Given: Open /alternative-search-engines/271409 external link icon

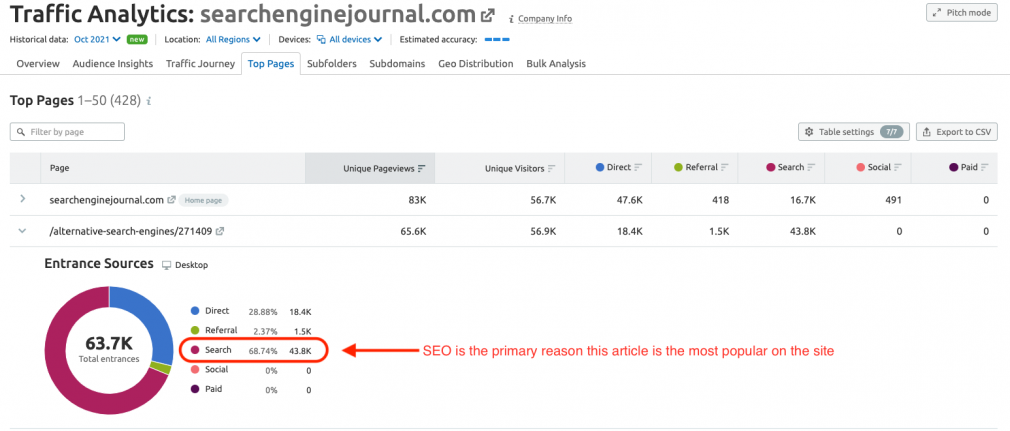Looking at the screenshot, I should [220, 231].
